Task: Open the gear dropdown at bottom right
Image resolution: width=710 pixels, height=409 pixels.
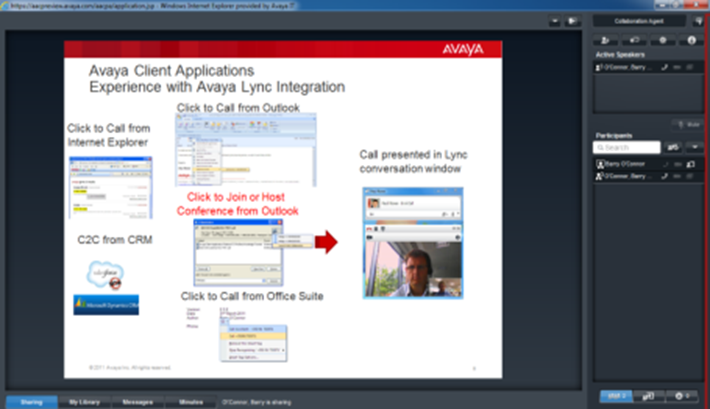Action: coord(682,396)
